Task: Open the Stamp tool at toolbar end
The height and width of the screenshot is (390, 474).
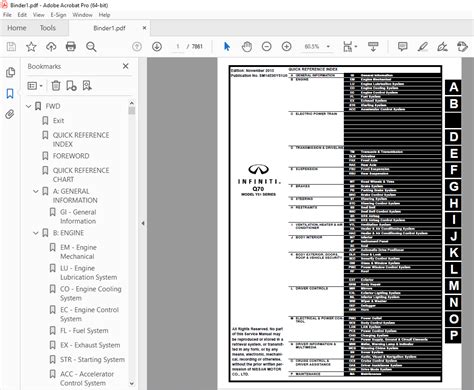Action: pos(462,47)
